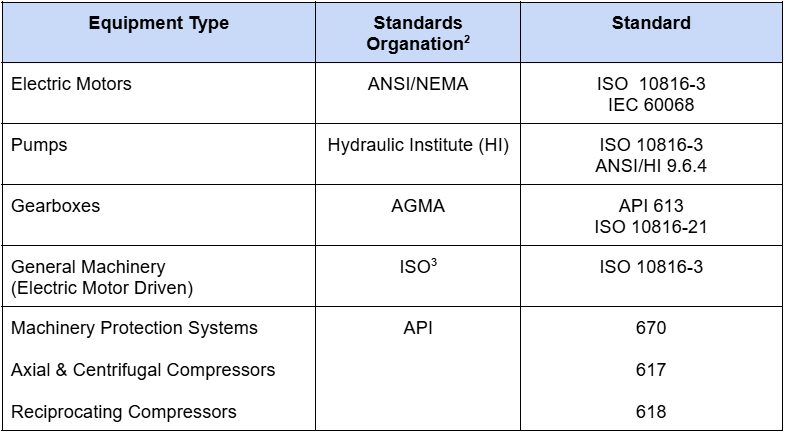This screenshot has width=785, height=432.
Task: Select the Pumps row label
Action: click(x=38, y=146)
